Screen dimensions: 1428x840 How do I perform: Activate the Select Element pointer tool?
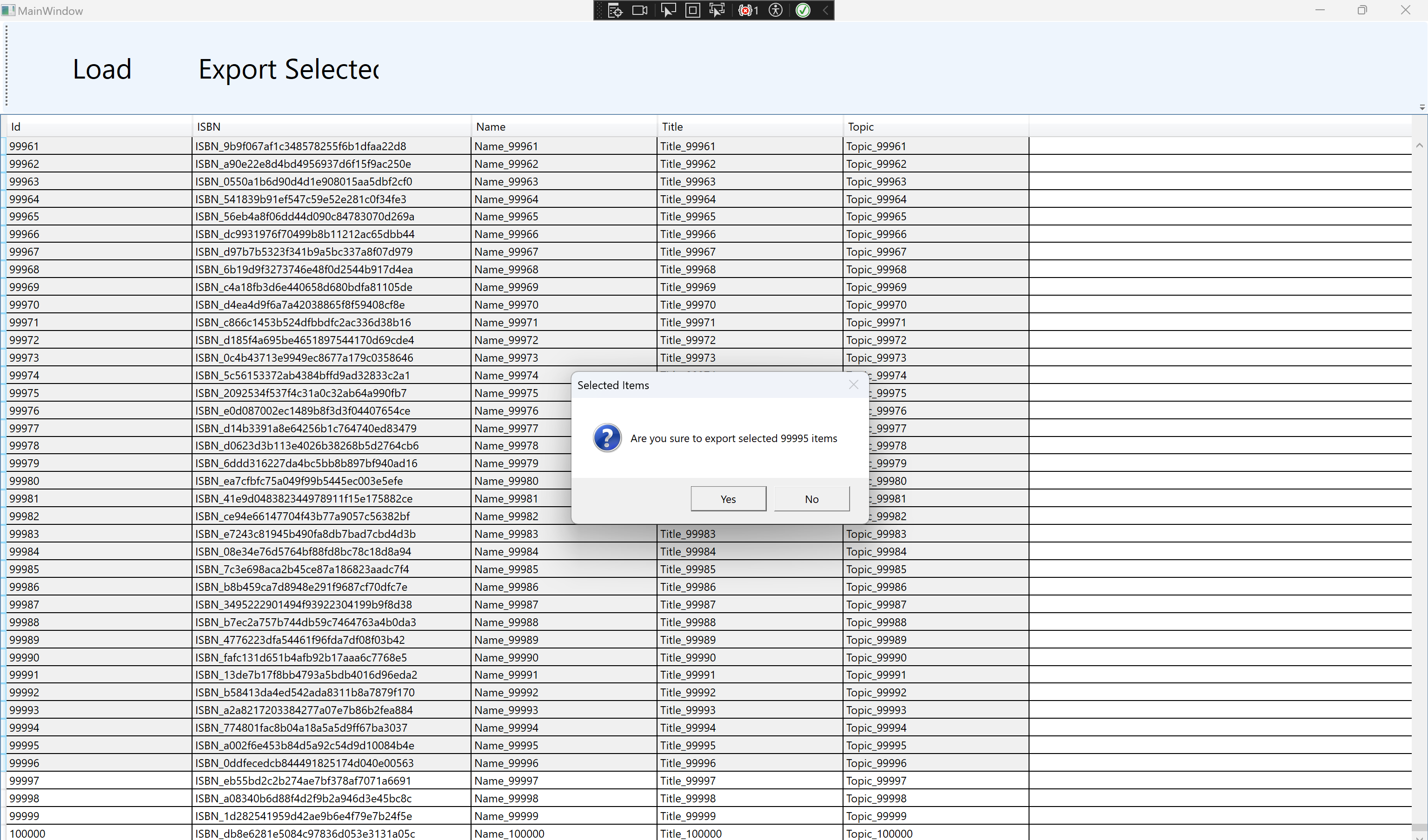click(668, 10)
